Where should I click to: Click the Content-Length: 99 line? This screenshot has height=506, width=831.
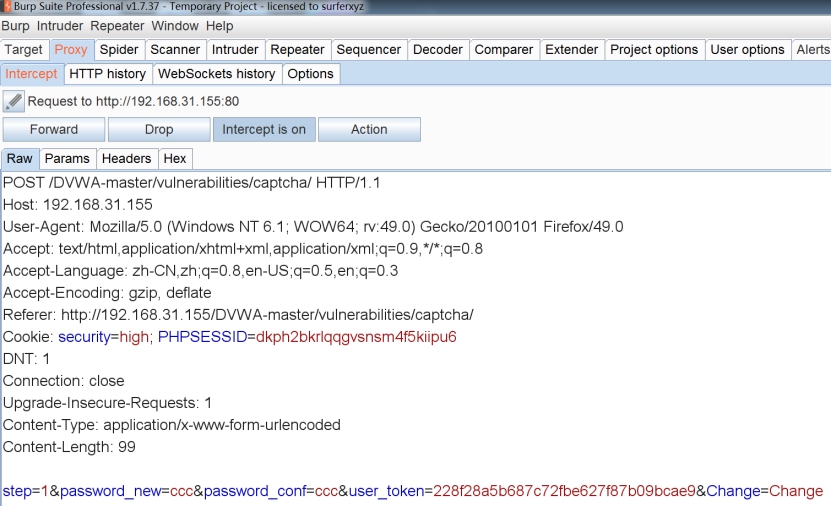point(69,447)
